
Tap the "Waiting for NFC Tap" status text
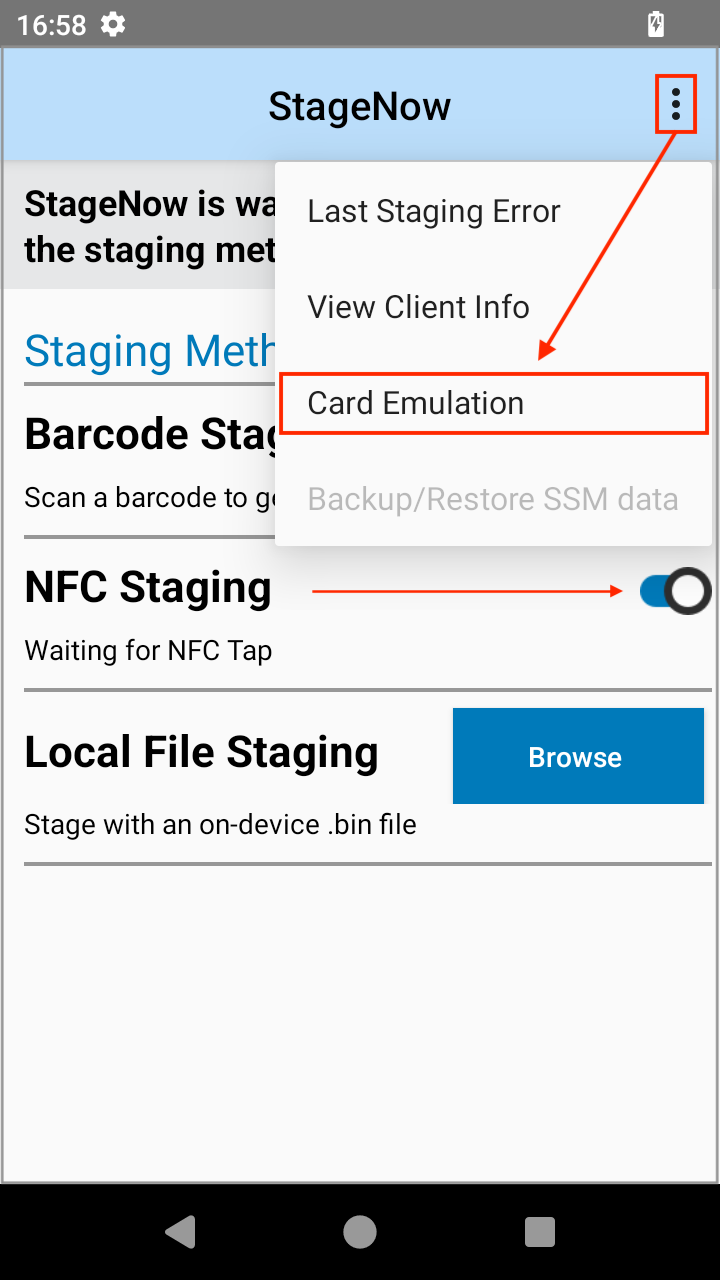(148, 651)
